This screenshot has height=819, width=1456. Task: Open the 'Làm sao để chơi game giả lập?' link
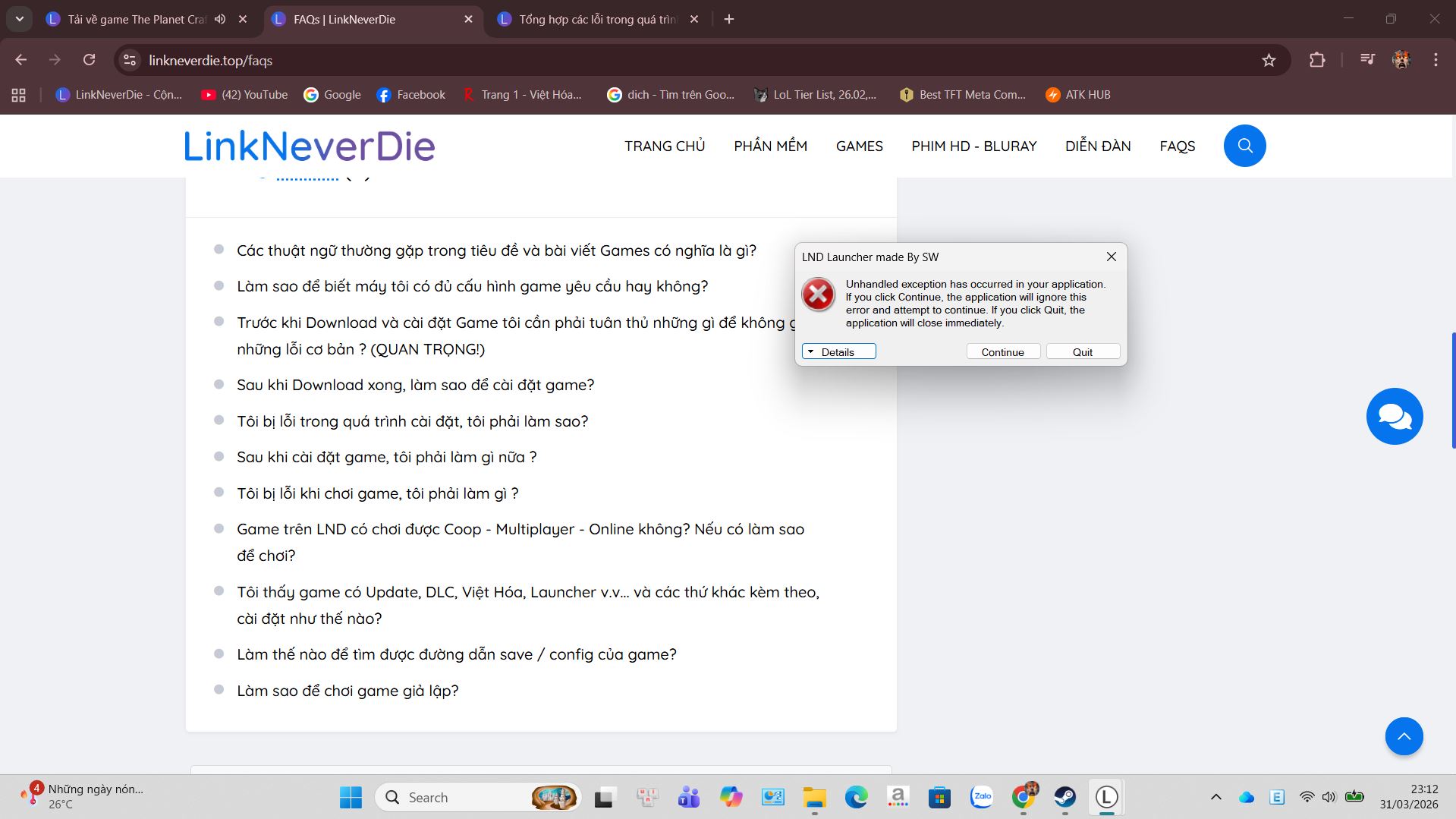[347, 691]
